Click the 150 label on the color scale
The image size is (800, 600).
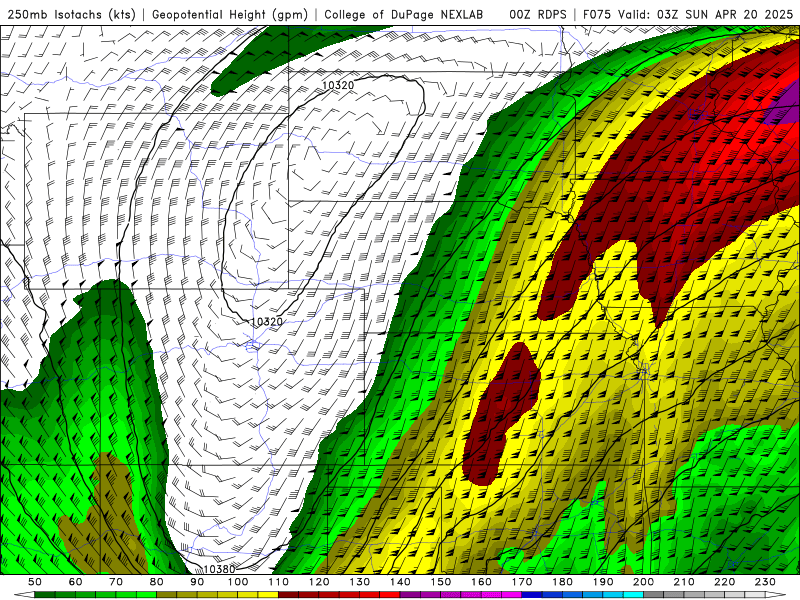441,582
